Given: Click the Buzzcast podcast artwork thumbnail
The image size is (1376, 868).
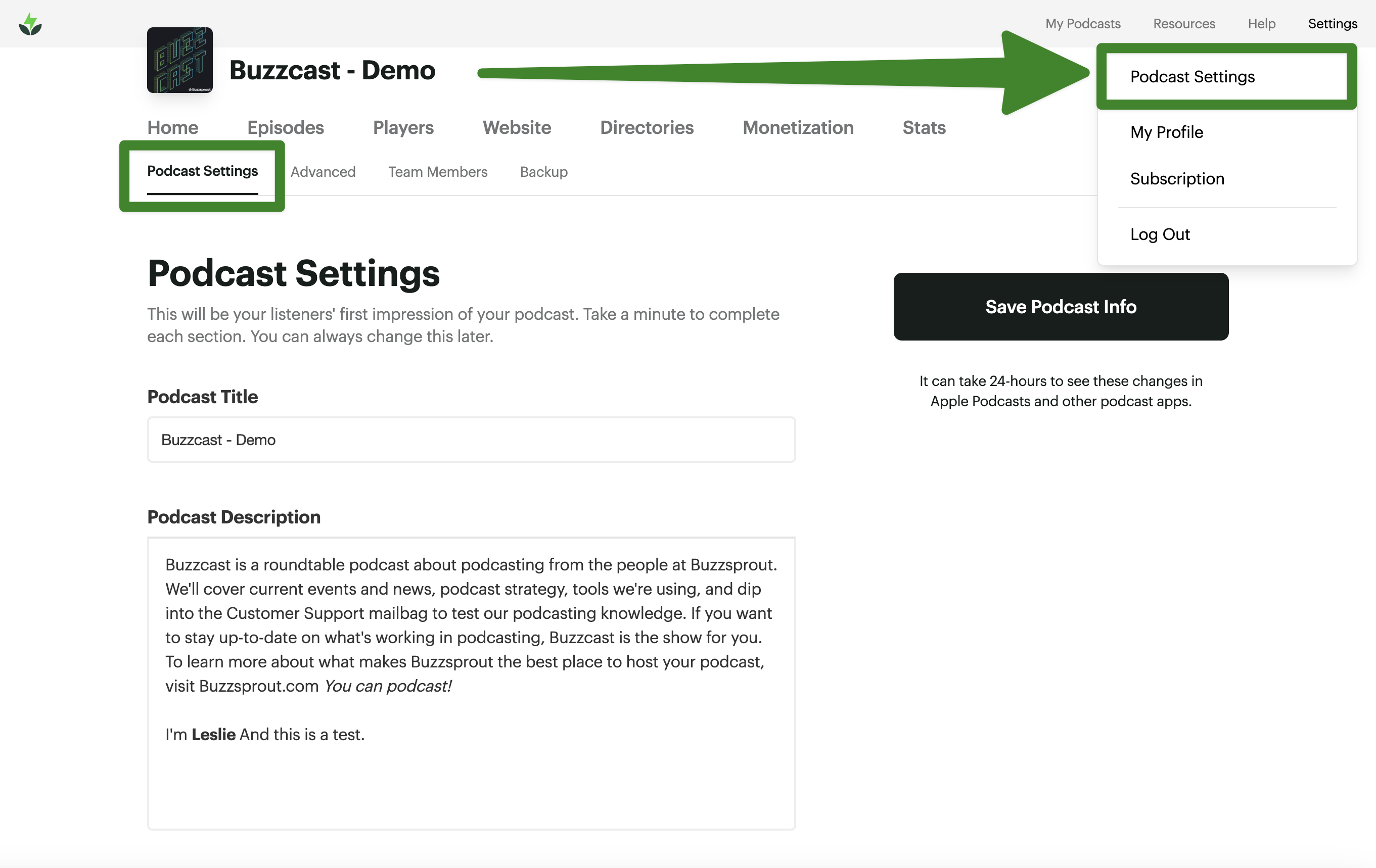Looking at the screenshot, I should (x=179, y=60).
